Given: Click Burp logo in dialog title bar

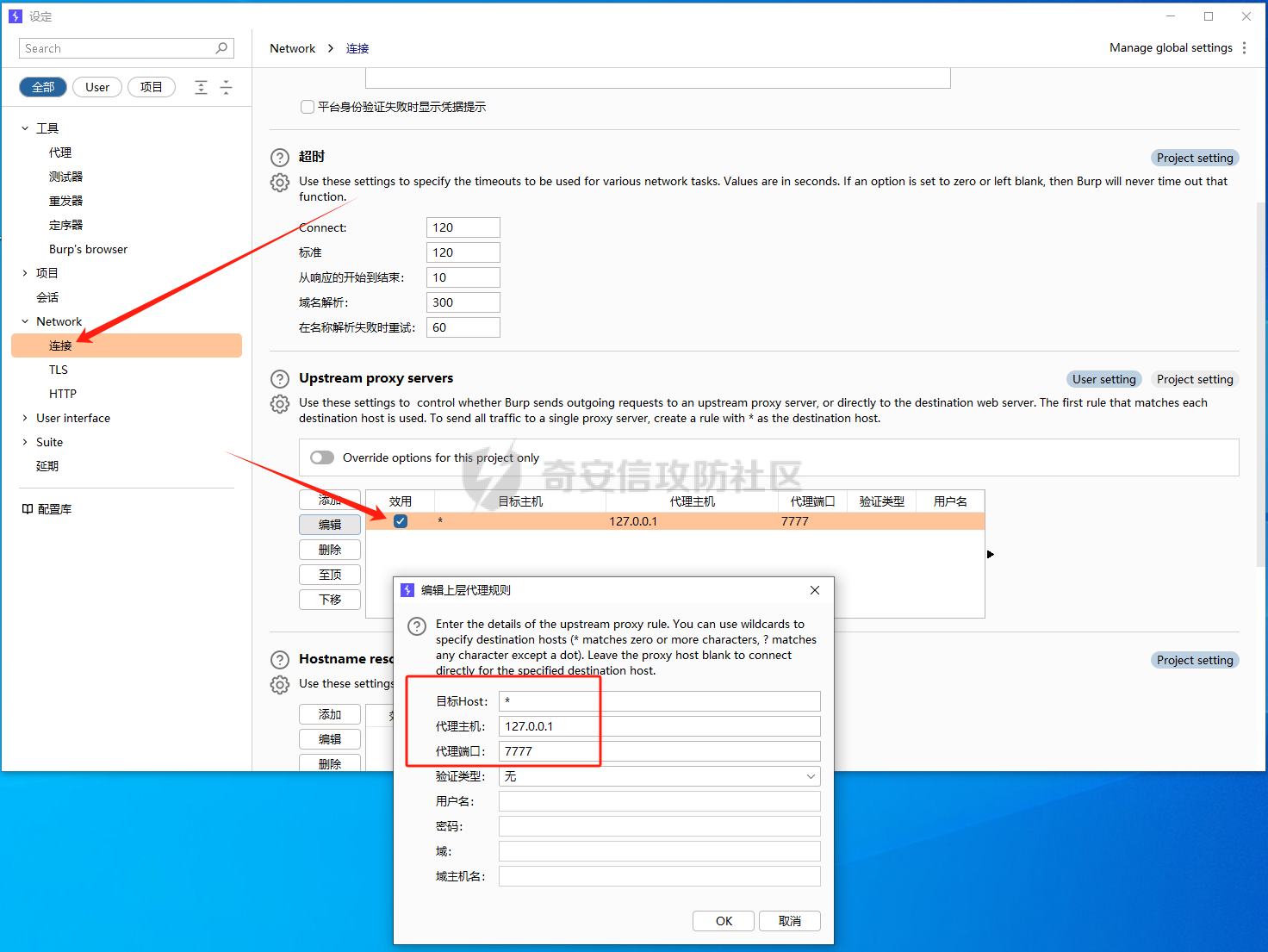Looking at the screenshot, I should tap(408, 590).
